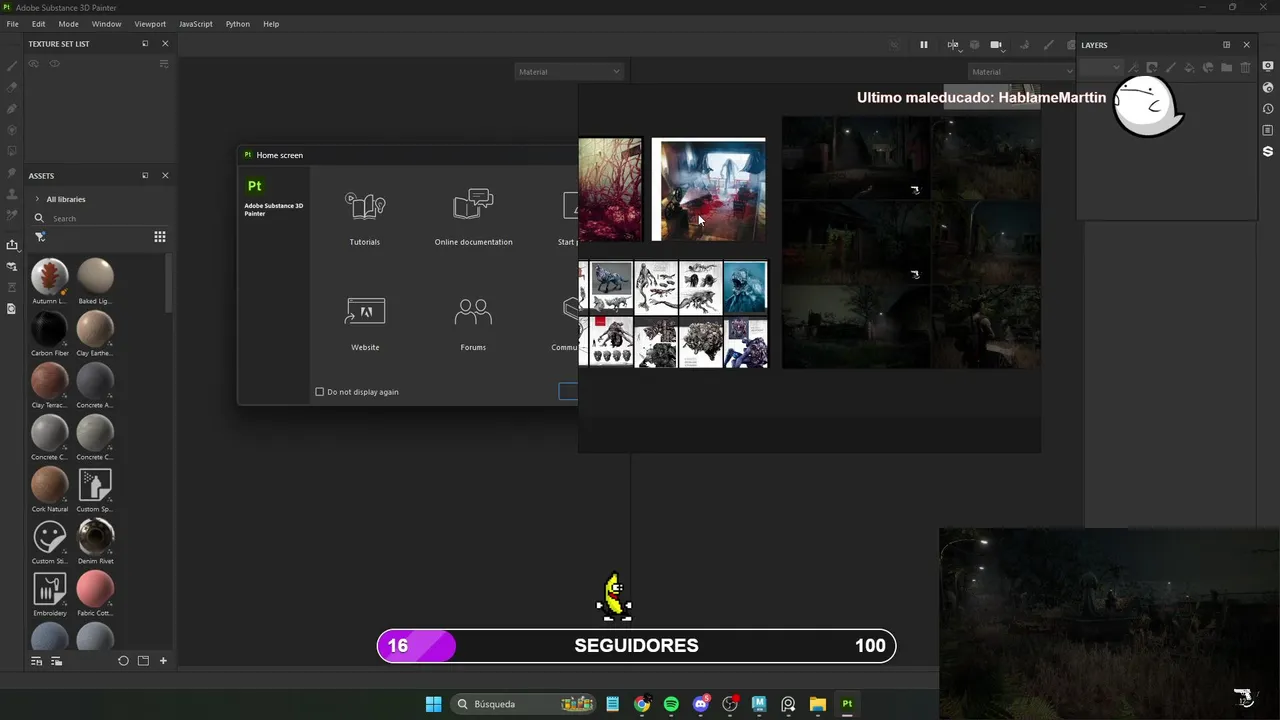The image size is (1280, 720).
Task: Select the Carbon Fiber material thumbnail
Action: [x=49, y=328]
